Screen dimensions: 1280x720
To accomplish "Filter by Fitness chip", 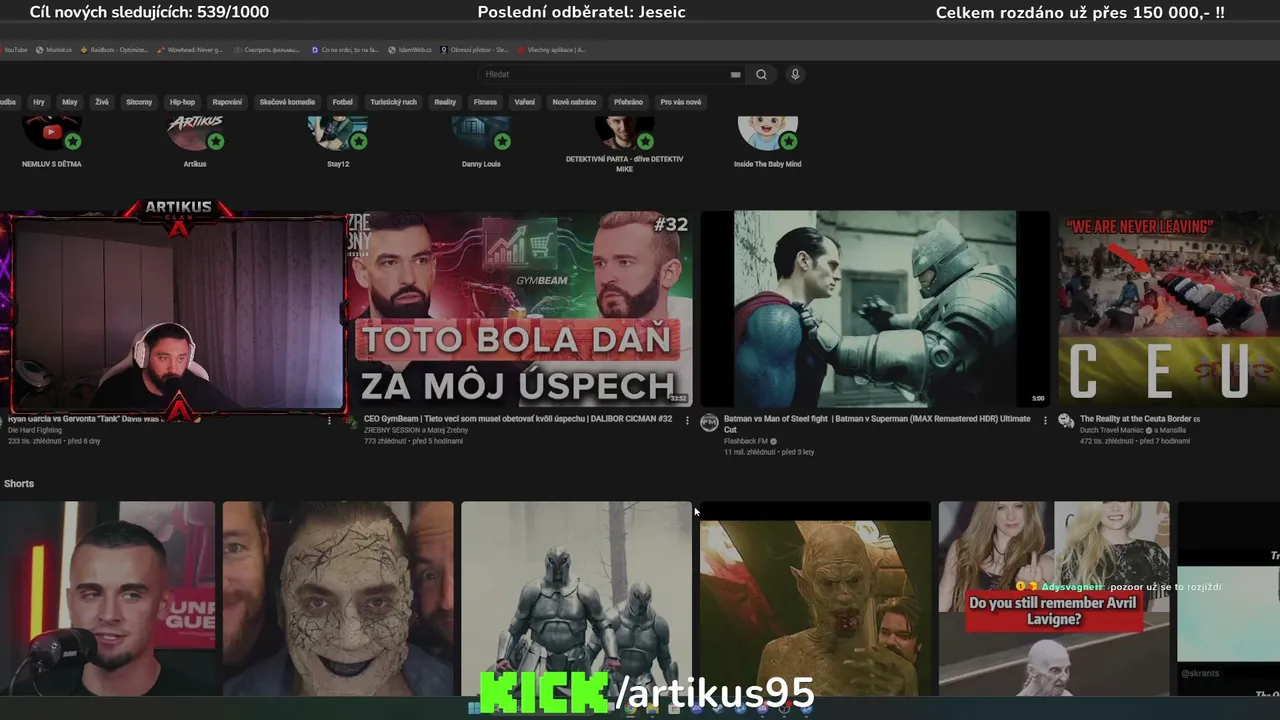I will pos(485,102).
